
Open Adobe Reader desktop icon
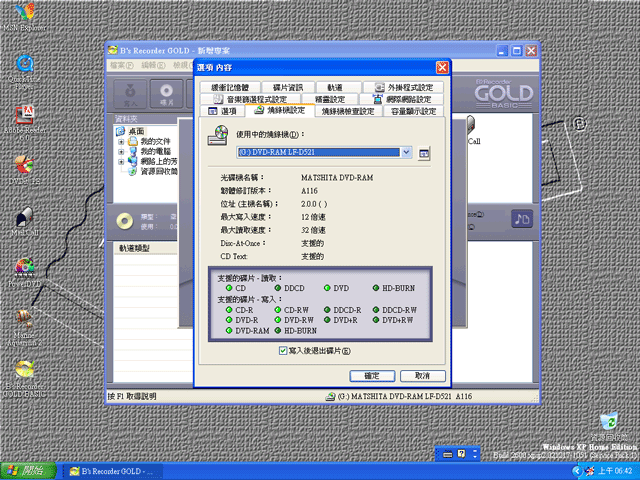pyautogui.click(x=25, y=123)
